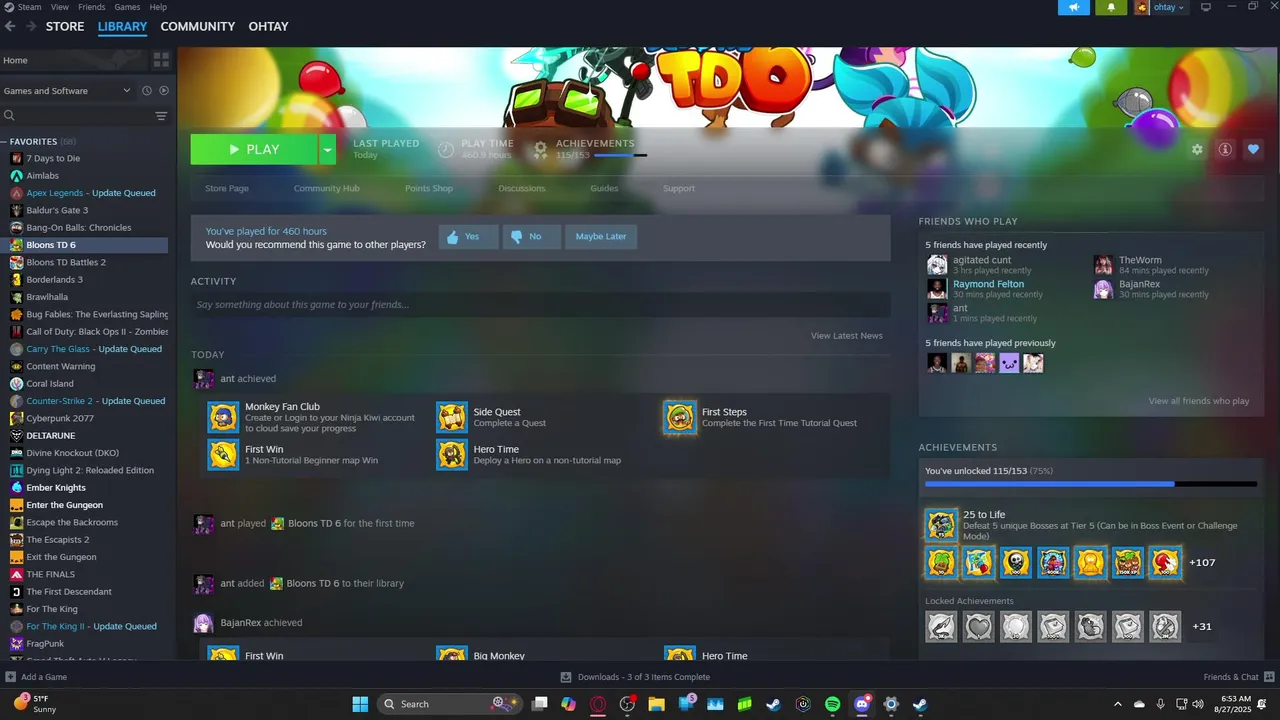Click the +107 unlocked achievements count
Screen dimensions: 1280x720
point(1202,563)
